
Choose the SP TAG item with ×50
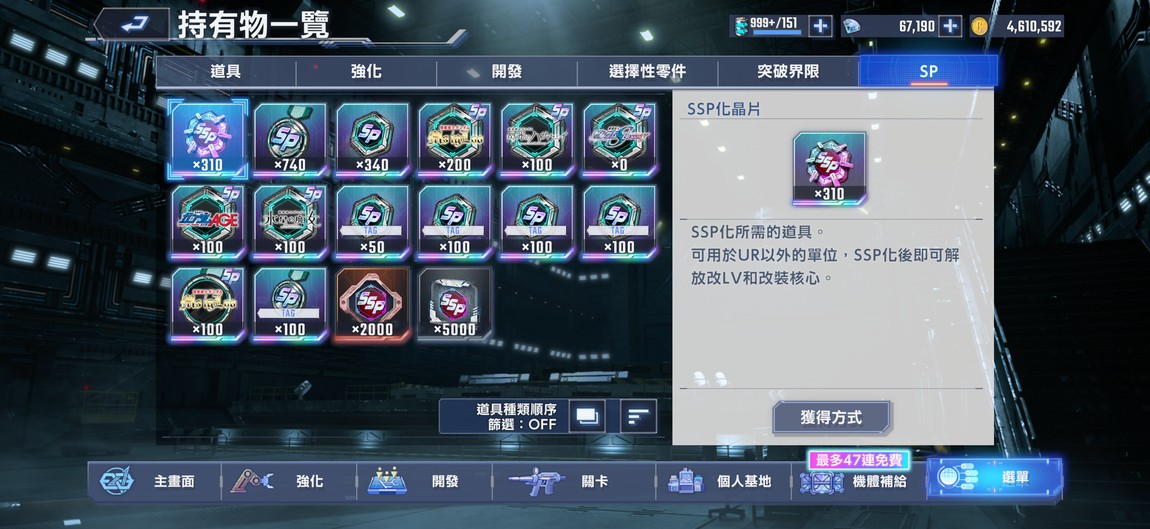(x=372, y=222)
